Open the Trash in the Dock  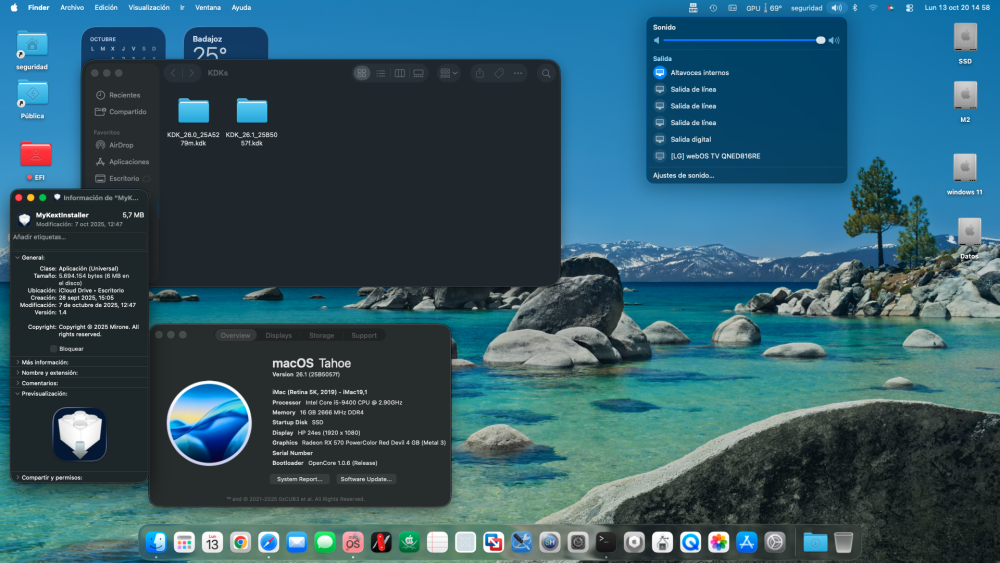coord(843,542)
